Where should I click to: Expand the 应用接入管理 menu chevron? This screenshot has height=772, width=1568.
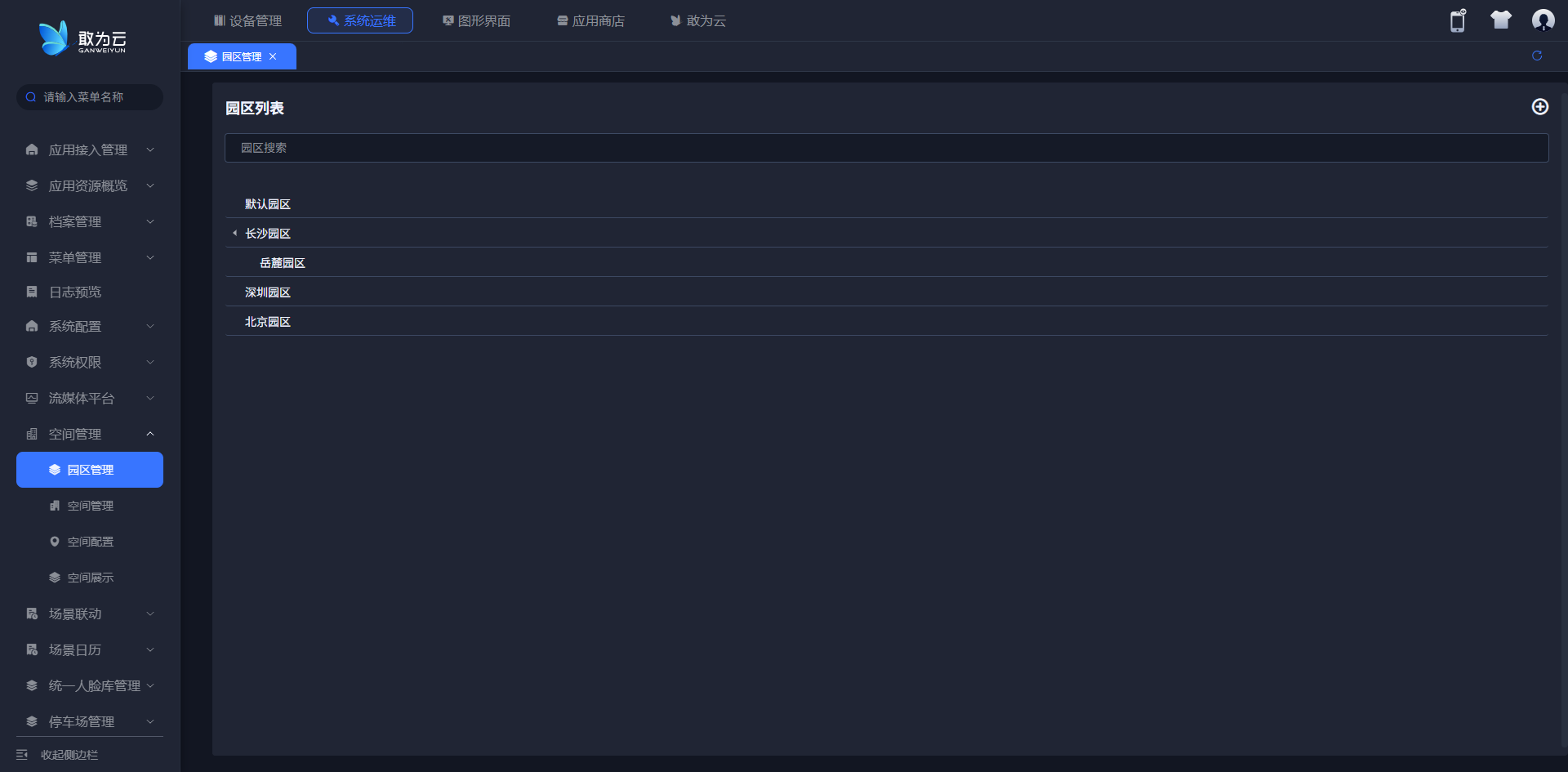click(150, 149)
